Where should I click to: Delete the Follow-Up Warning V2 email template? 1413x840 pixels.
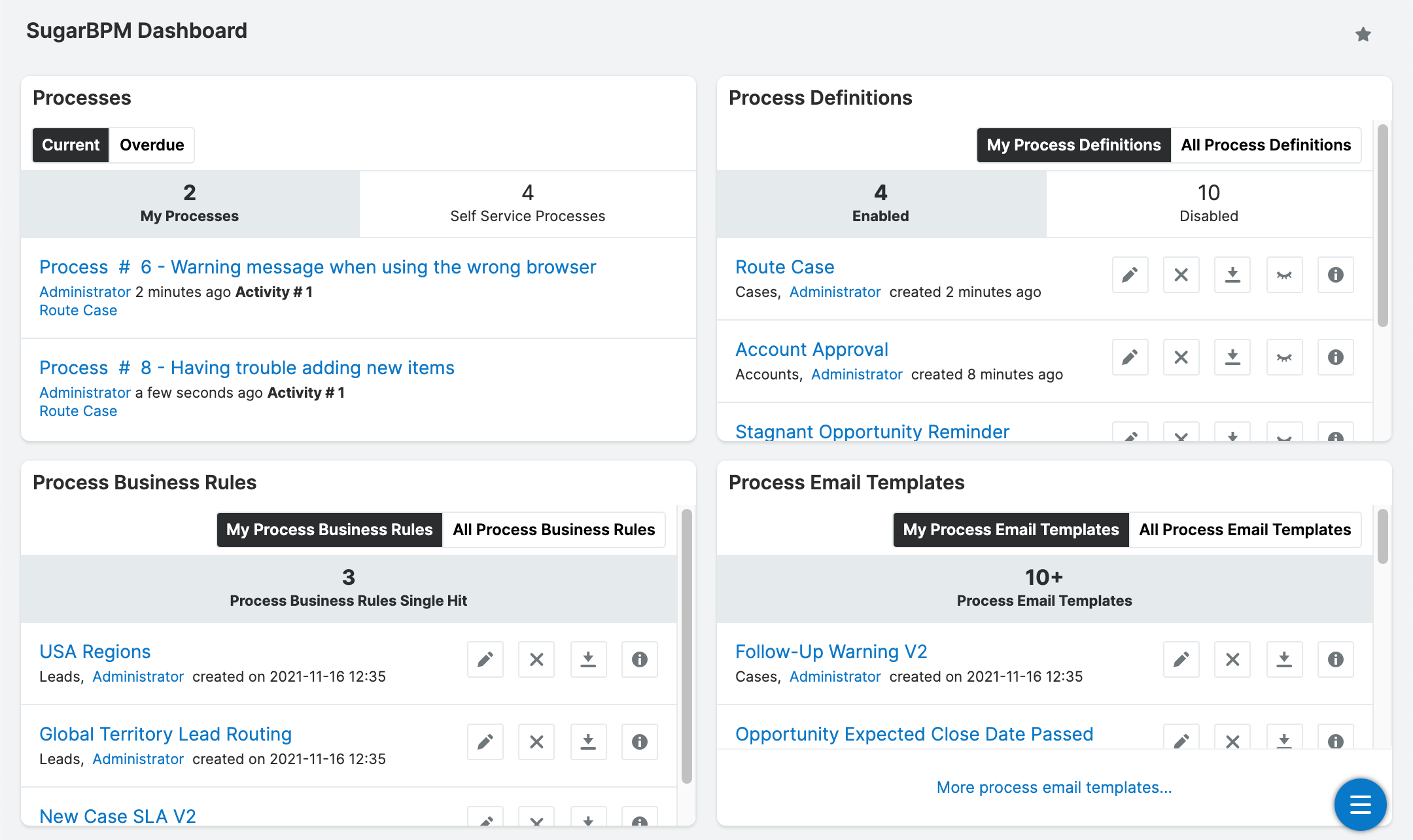point(1232,659)
